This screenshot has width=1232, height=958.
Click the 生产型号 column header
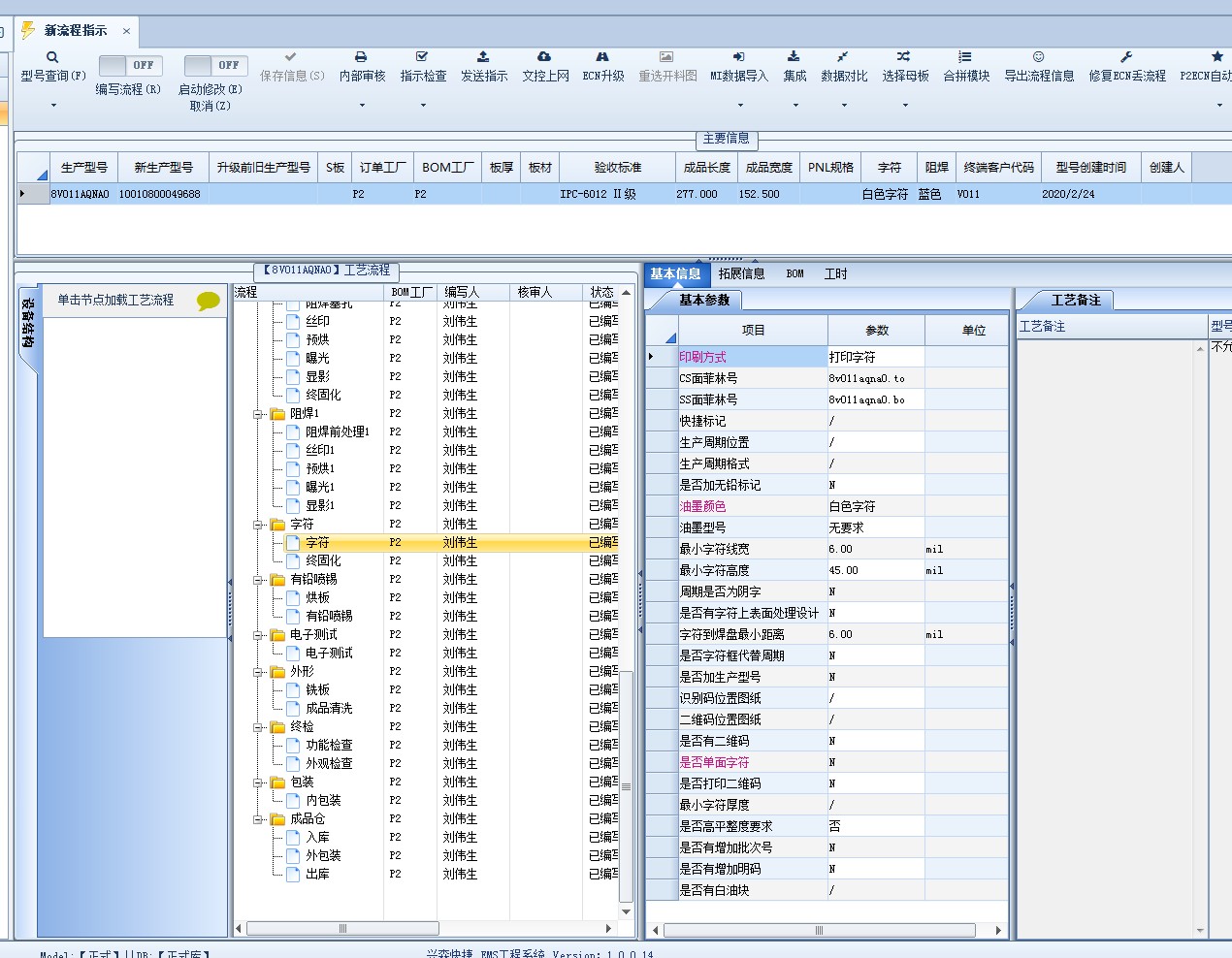(x=83, y=168)
